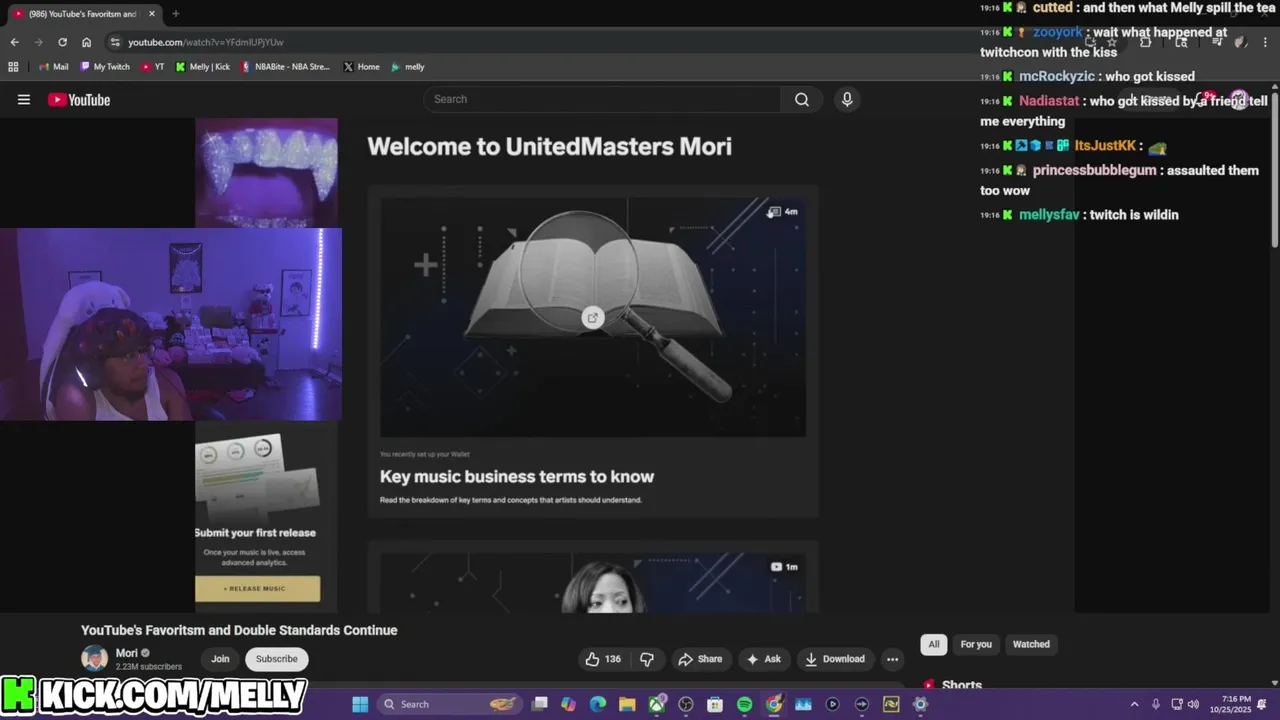The height and width of the screenshot is (720, 1280).
Task: Click the Welcome to UnitedMasters Mori heading
Action: (550, 146)
